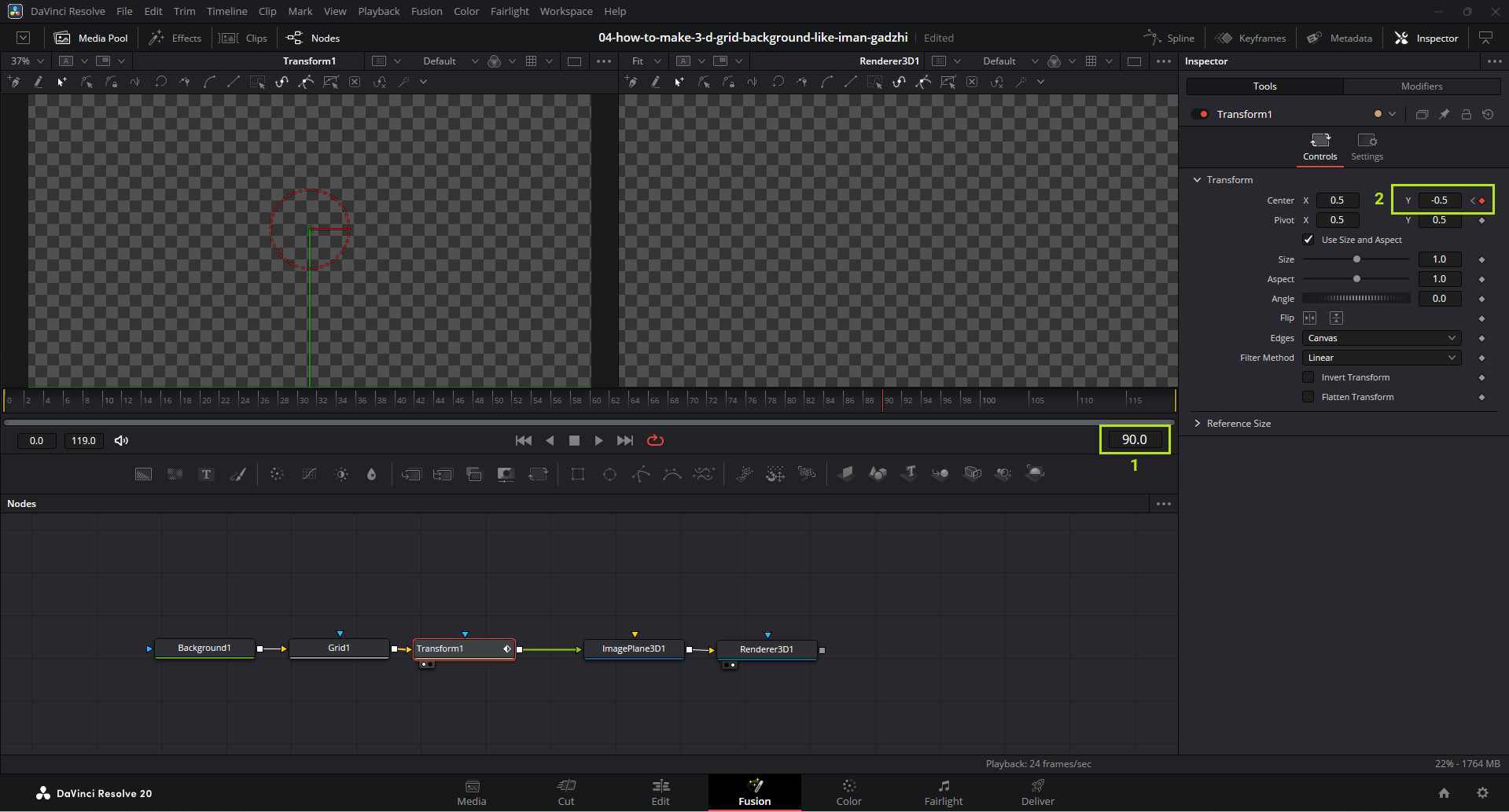1509x812 pixels.
Task: Uncheck Use Size and Aspect
Action: [x=1308, y=240]
